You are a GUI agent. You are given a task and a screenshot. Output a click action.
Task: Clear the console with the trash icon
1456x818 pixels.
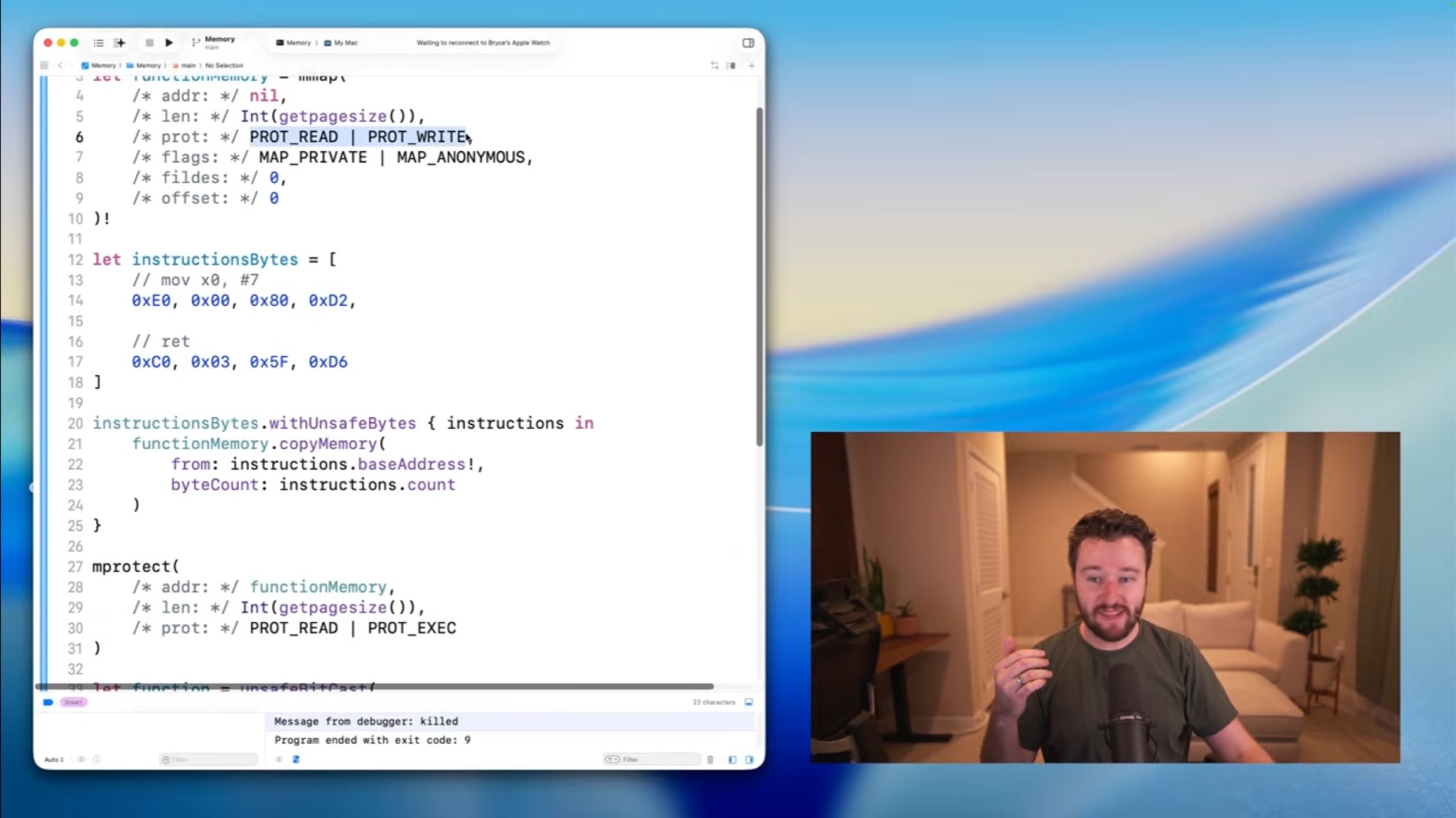pos(710,760)
